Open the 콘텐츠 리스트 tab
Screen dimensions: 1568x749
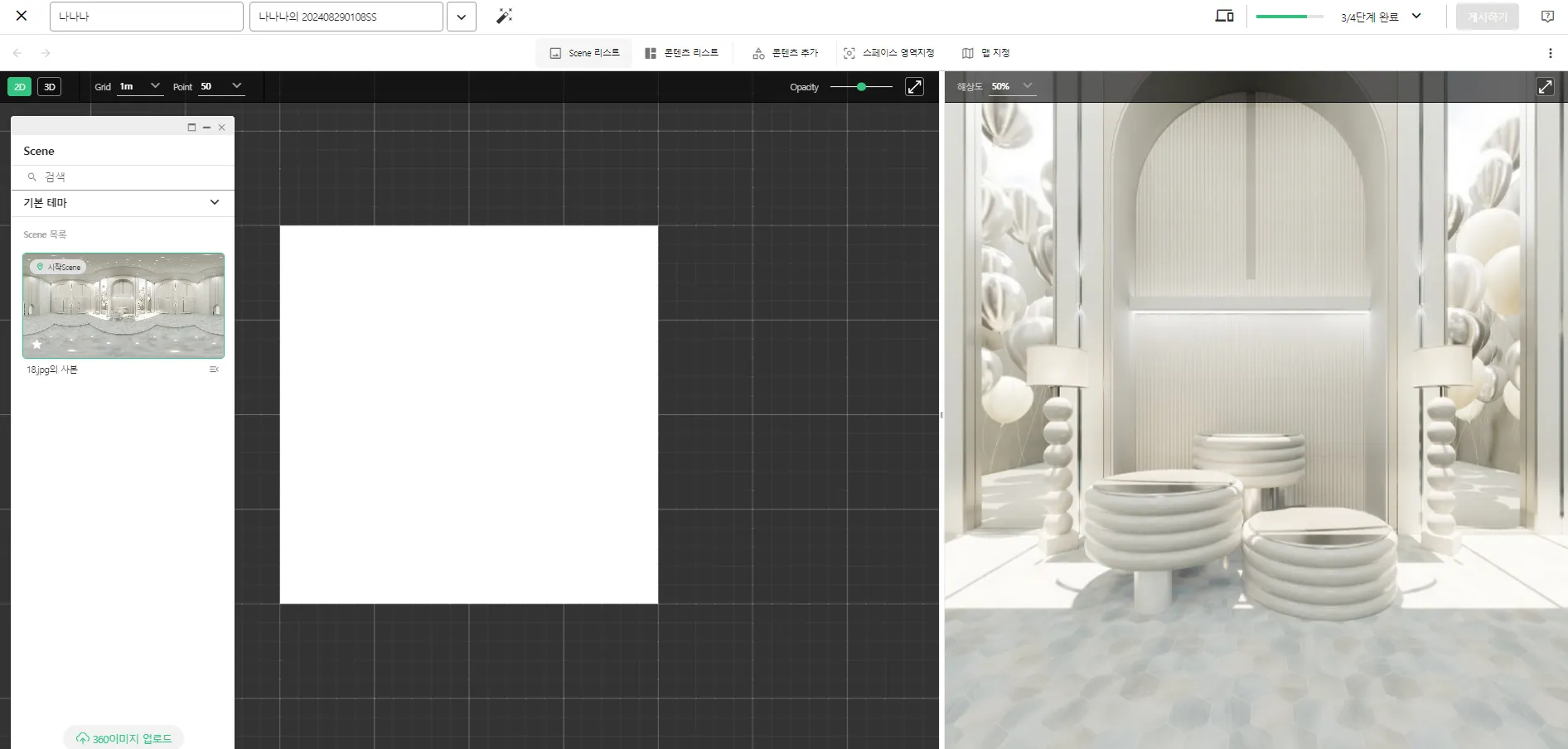(681, 53)
